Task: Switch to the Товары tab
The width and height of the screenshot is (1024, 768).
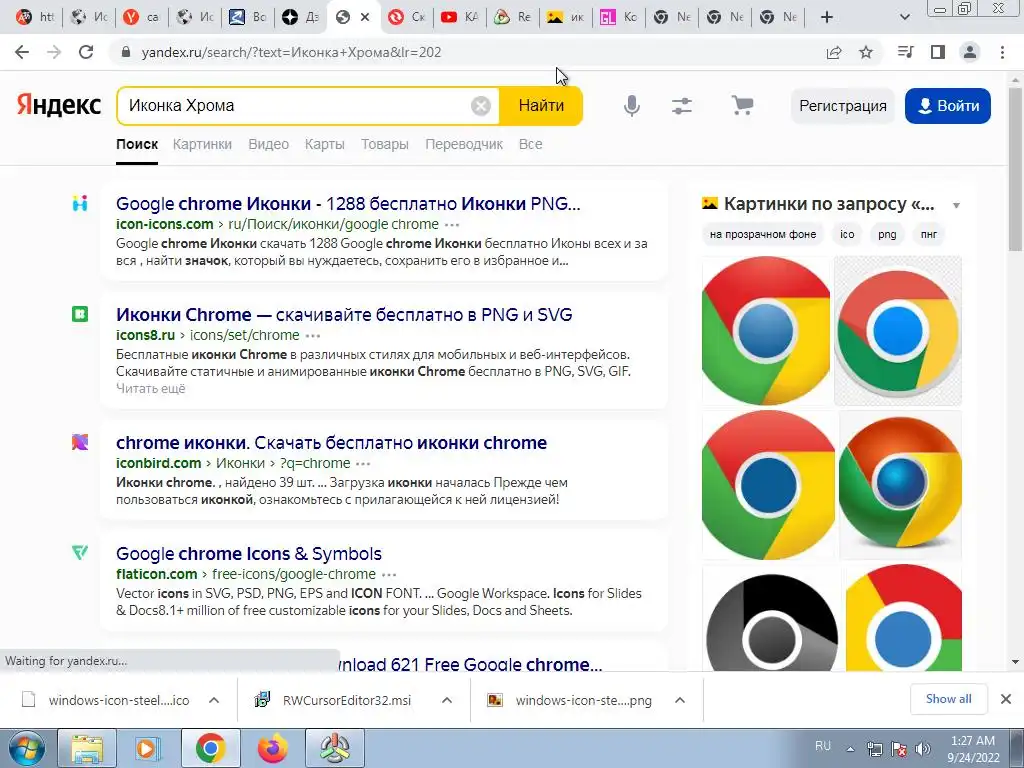Action: (x=385, y=144)
